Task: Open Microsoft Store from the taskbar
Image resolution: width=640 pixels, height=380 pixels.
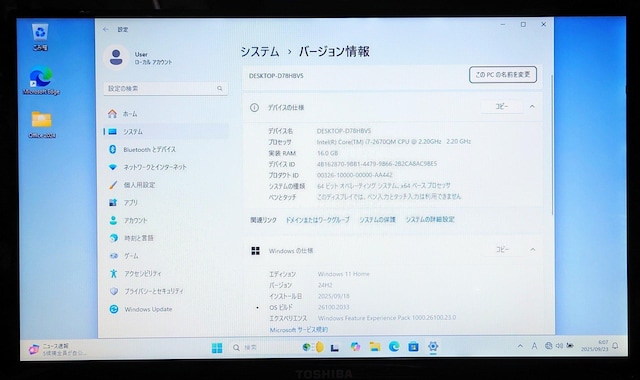Action: [413, 347]
